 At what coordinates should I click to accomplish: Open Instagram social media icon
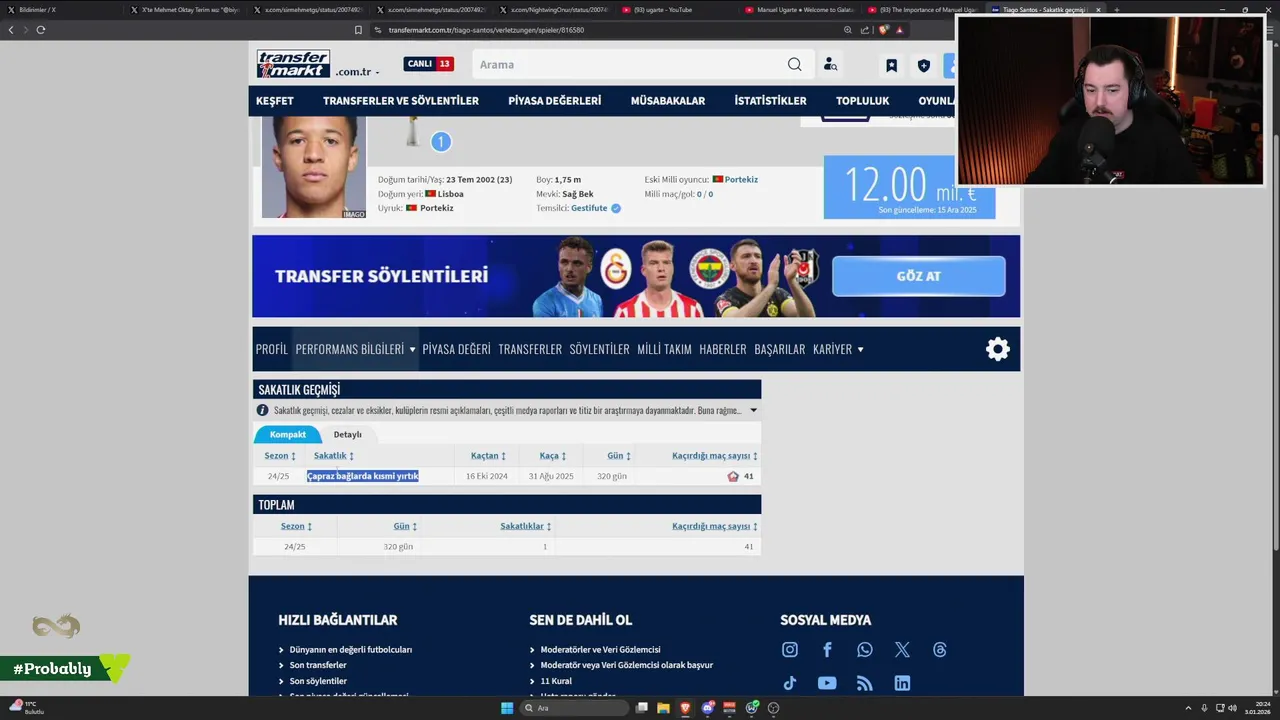coord(790,650)
